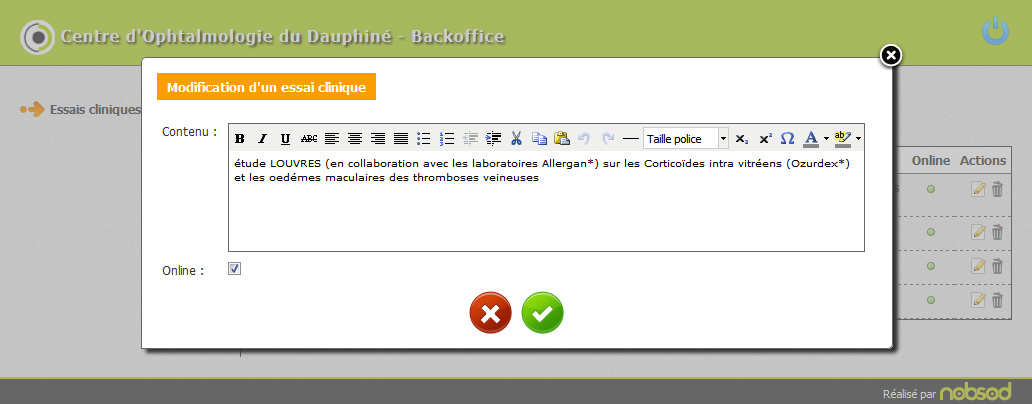Apply italic formatting to the text
The height and width of the screenshot is (404, 1032).
[262, 139]
